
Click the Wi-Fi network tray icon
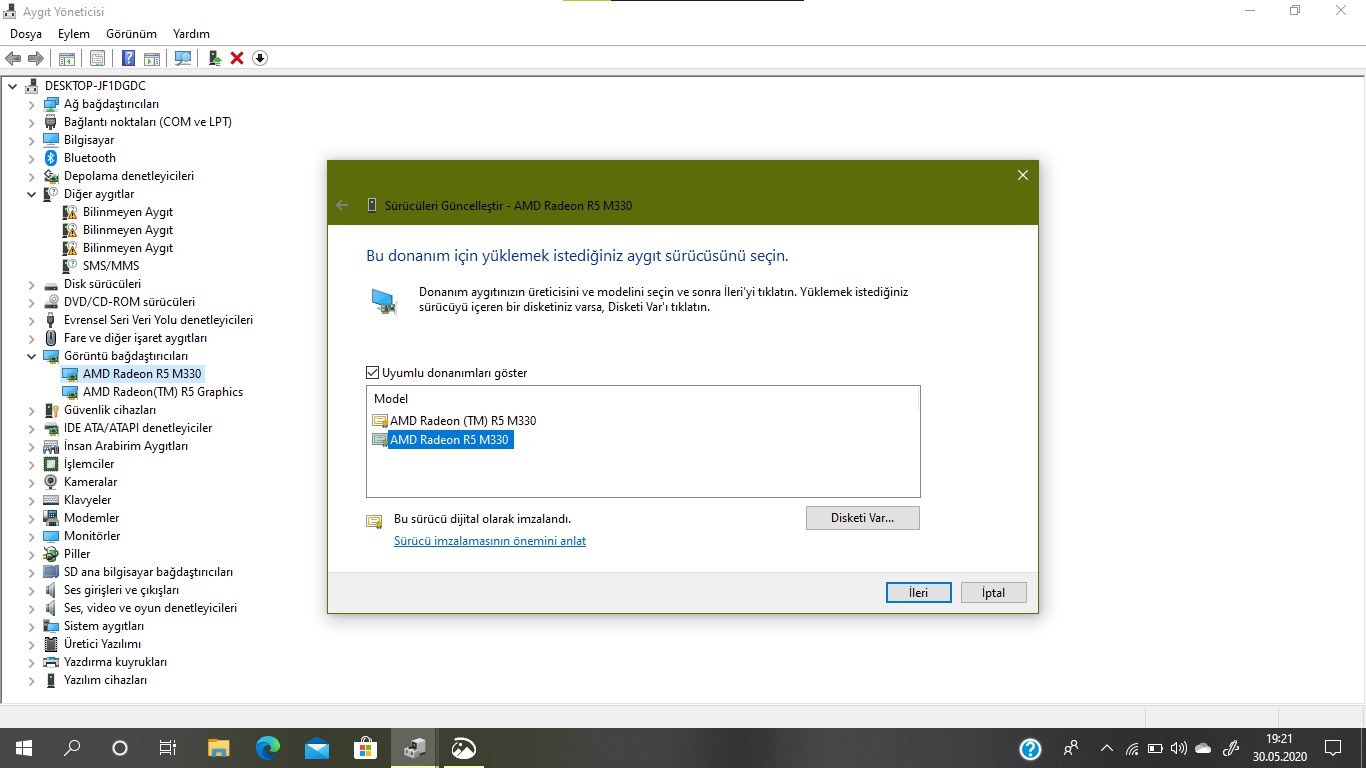tap(1132, 748)
